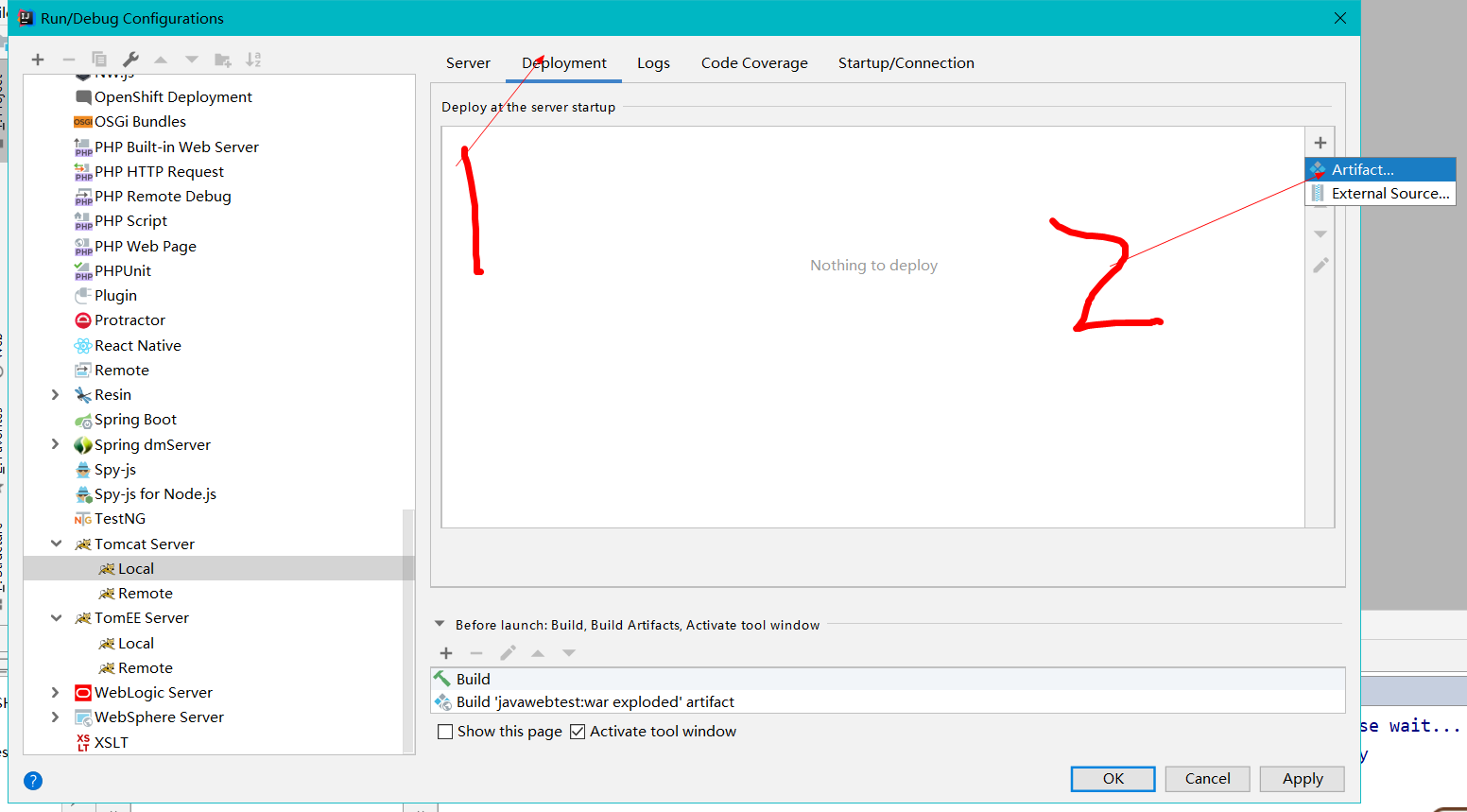
Task: Select XSLT configuration type
Action: pyautogui.click(x=101, y=742)
